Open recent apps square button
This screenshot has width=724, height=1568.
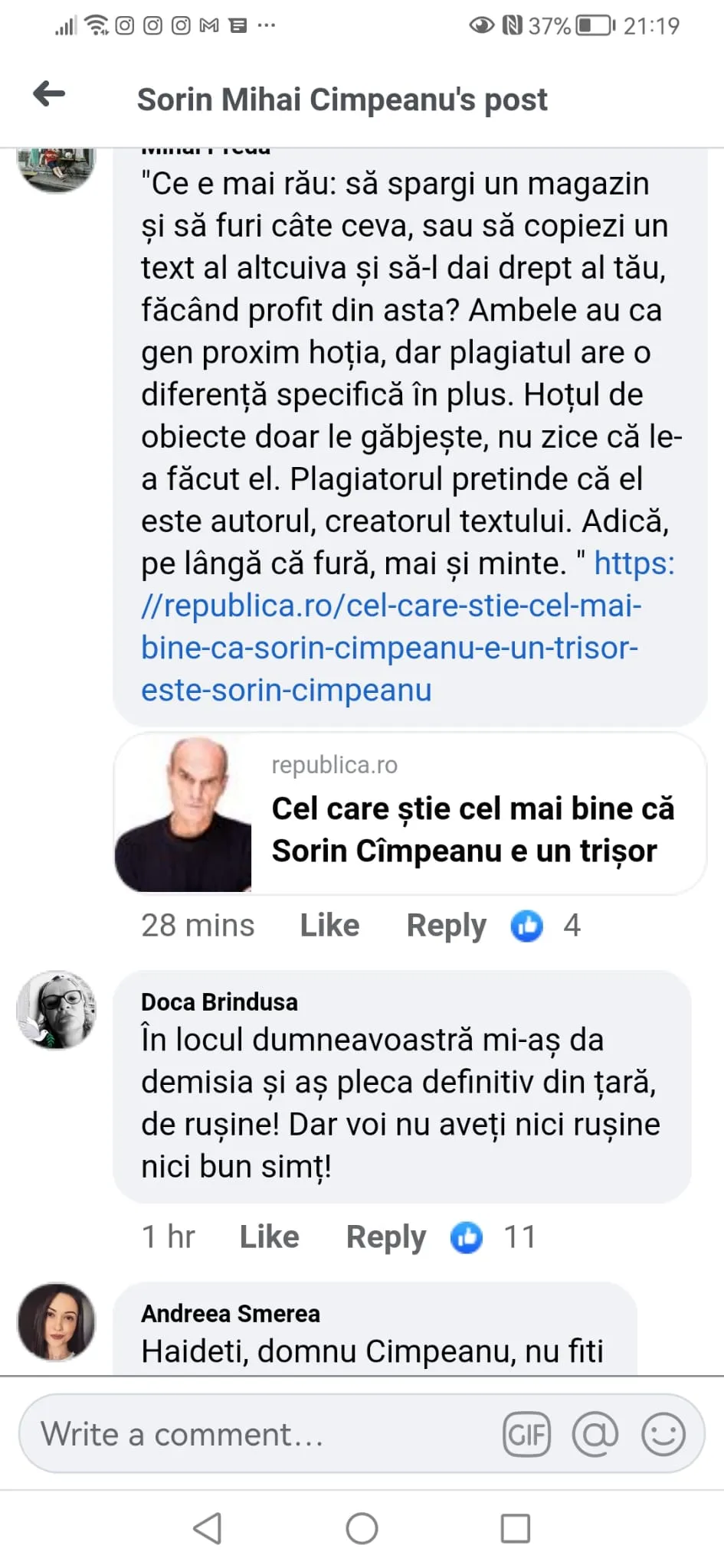click(x=515, y=1528)
